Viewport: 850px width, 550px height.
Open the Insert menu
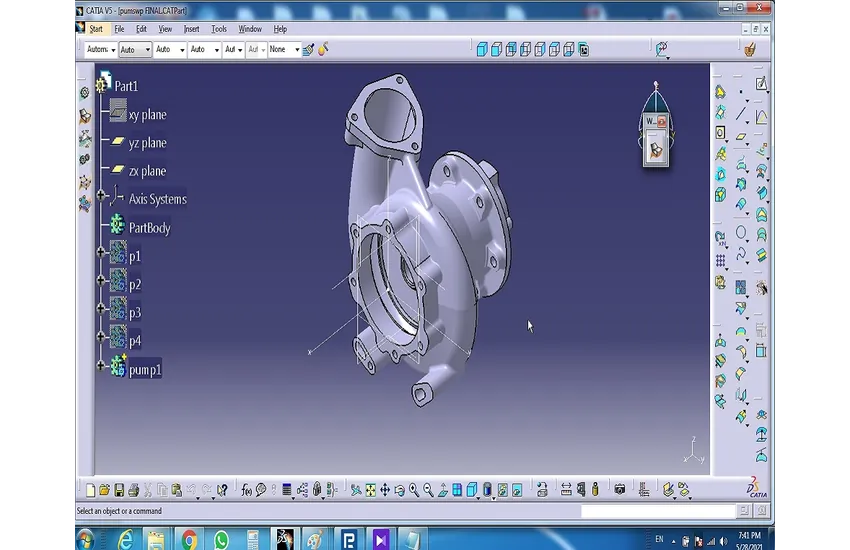pos(191,29)
